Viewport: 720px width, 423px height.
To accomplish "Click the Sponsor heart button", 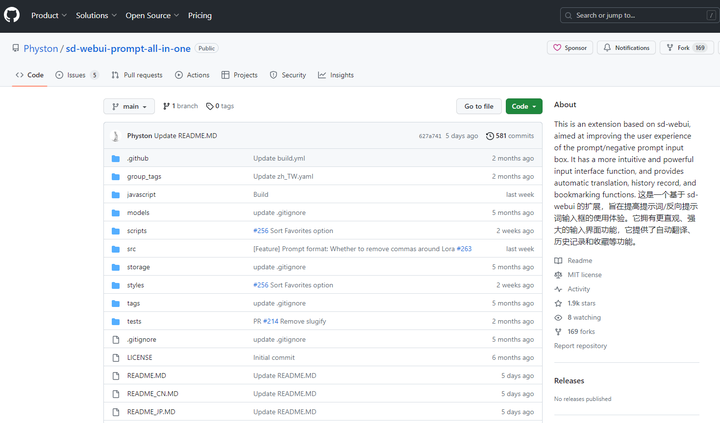I will (x=570, y=48).
